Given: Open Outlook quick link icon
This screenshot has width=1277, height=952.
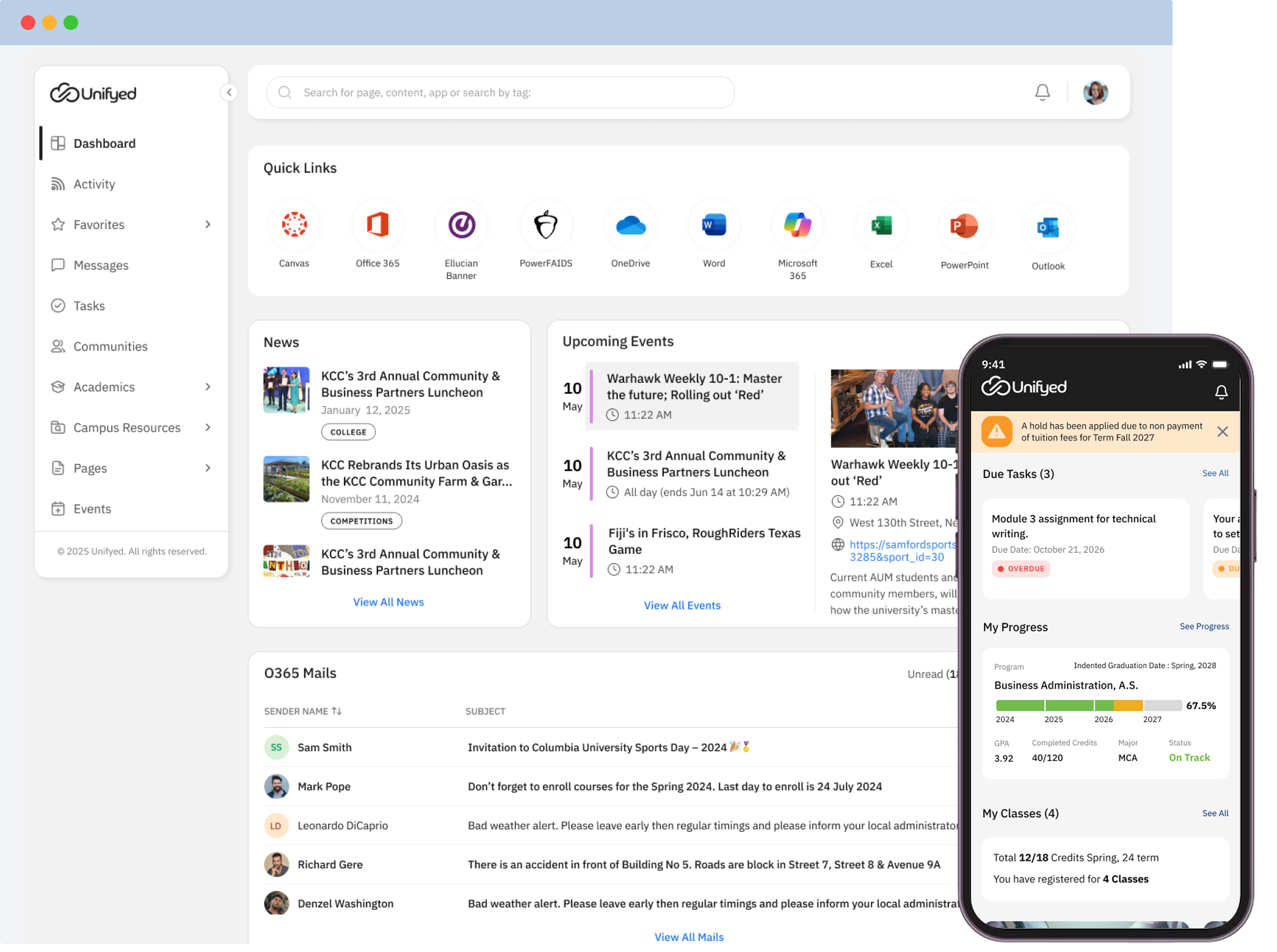Looking at the screenshot, I should click(1048, 228).
